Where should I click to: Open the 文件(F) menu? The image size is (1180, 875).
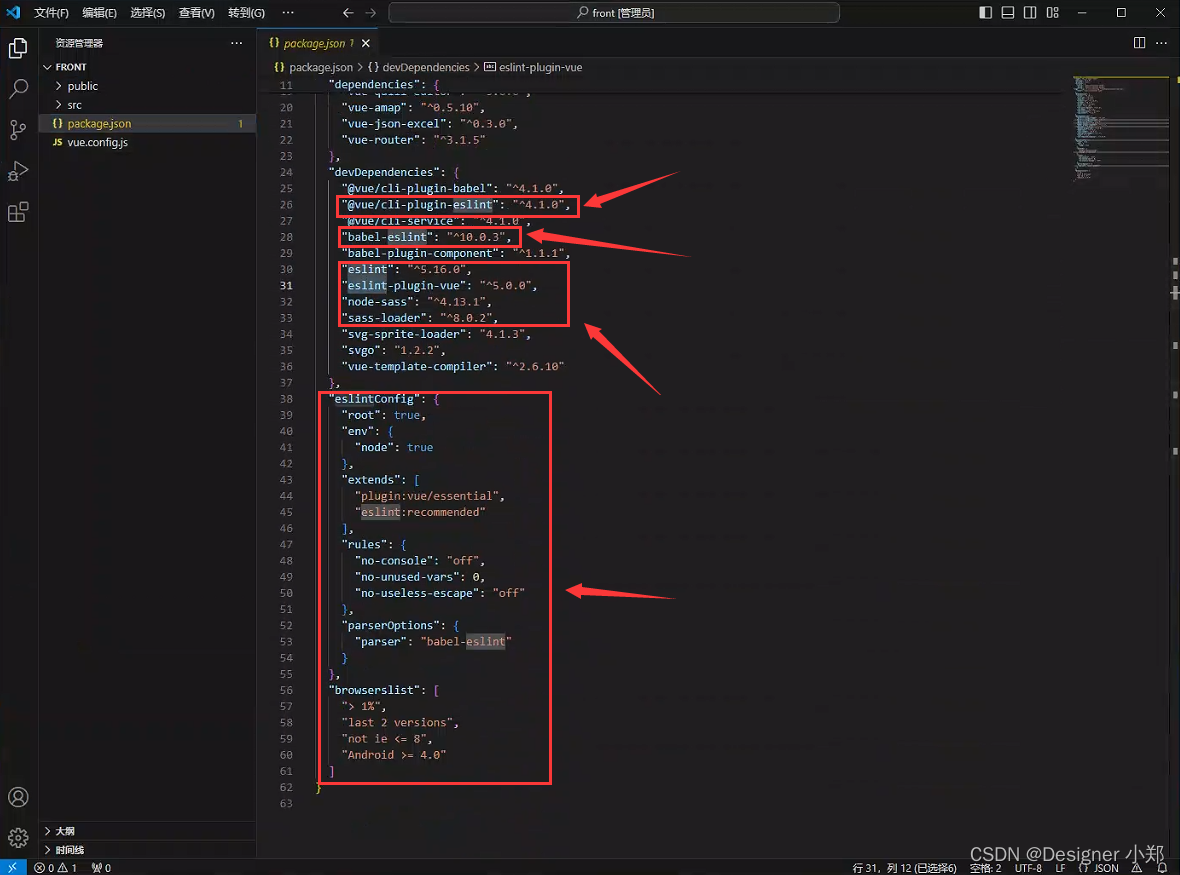pyautogui.click(x=51, y=13)
